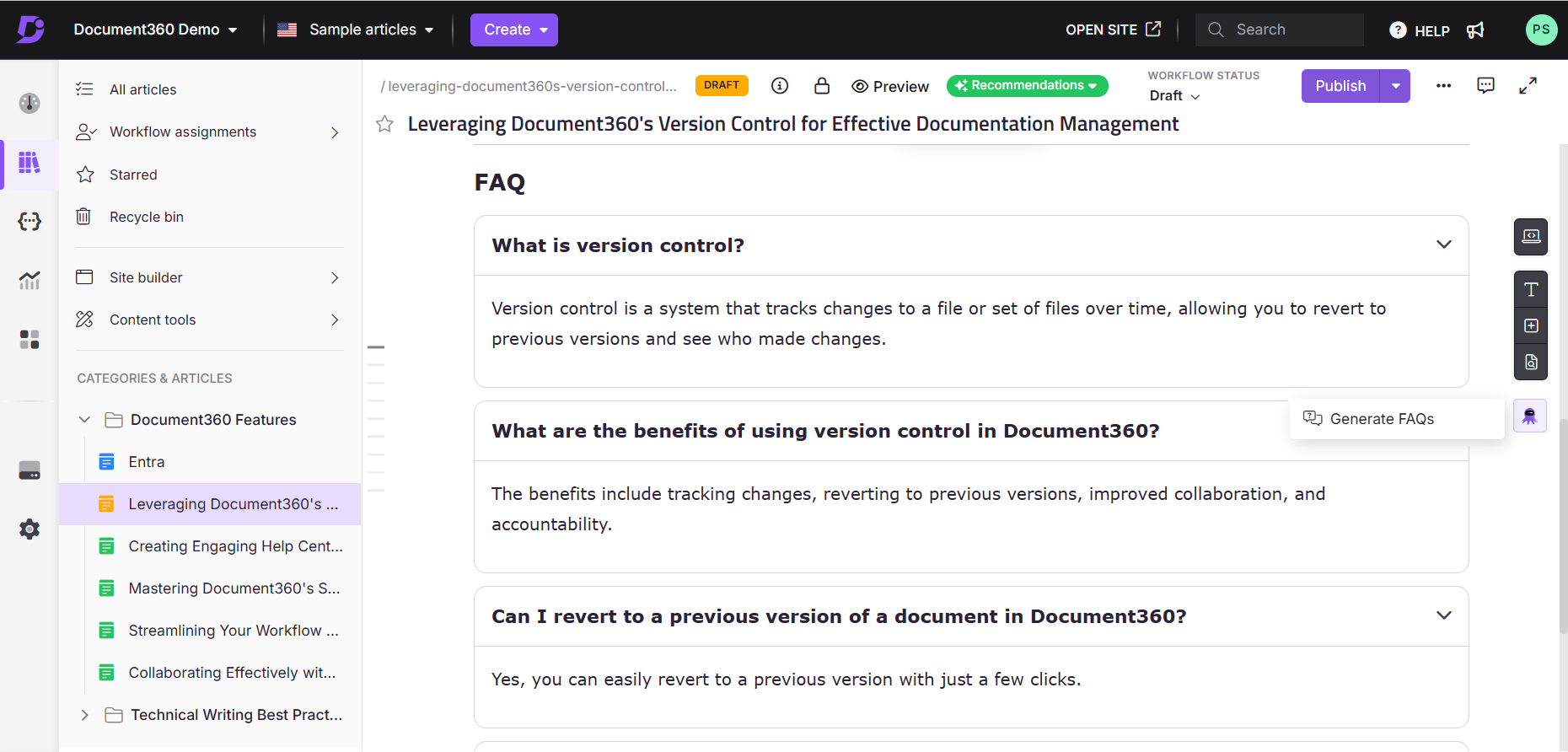Image resolution: width=1568 pixels, height=752 pixels.
Task: Click the find in document icon
Action: point(1531,363)
